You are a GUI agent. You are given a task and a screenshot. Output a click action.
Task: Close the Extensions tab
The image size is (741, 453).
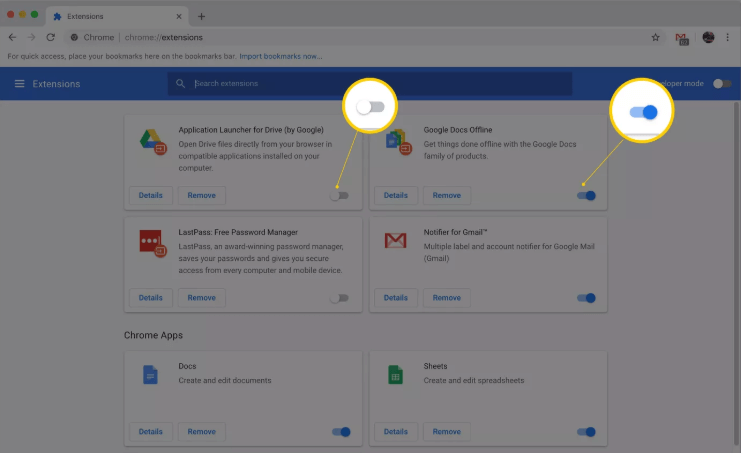(179, 17)
